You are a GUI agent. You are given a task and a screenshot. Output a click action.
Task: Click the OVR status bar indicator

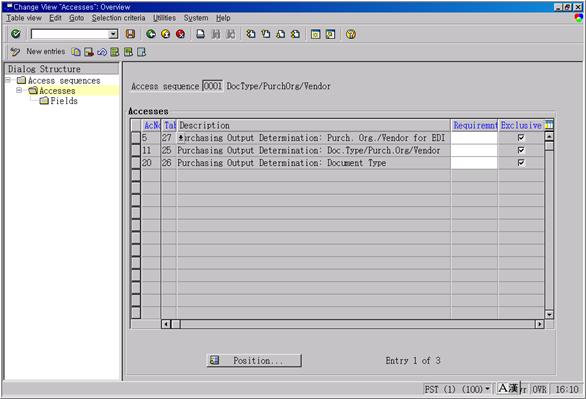click(x=539, y=389)
